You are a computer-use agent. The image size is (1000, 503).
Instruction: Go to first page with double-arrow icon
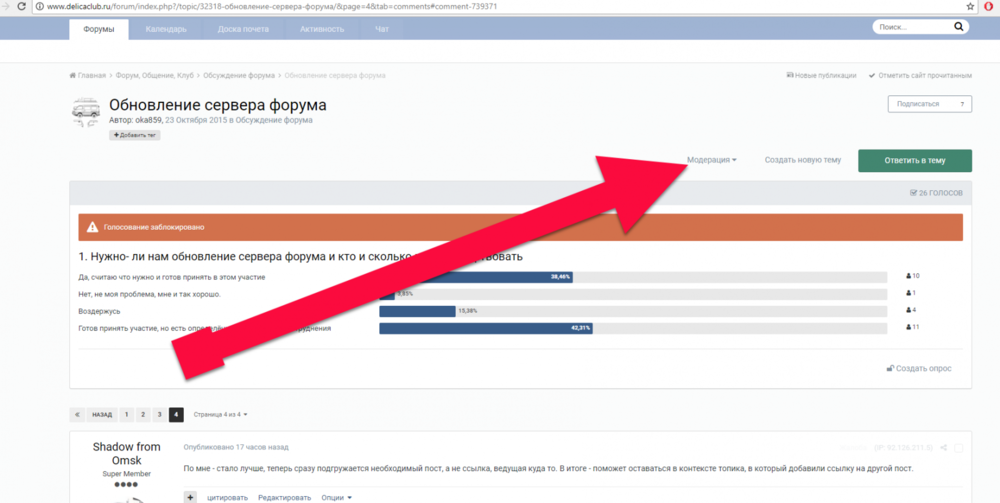pyautogui.click(x=77, y=414)
